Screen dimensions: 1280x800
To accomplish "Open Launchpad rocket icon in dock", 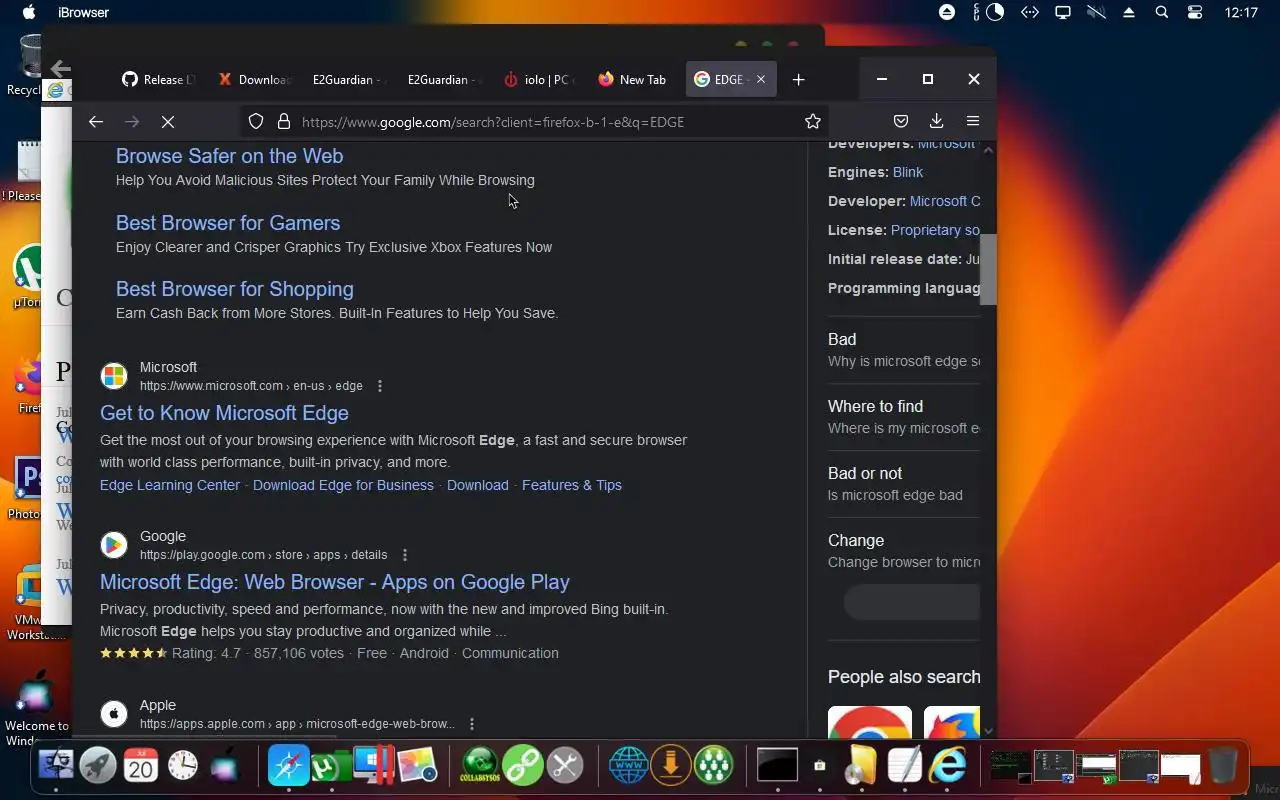I will click(98, 766).
